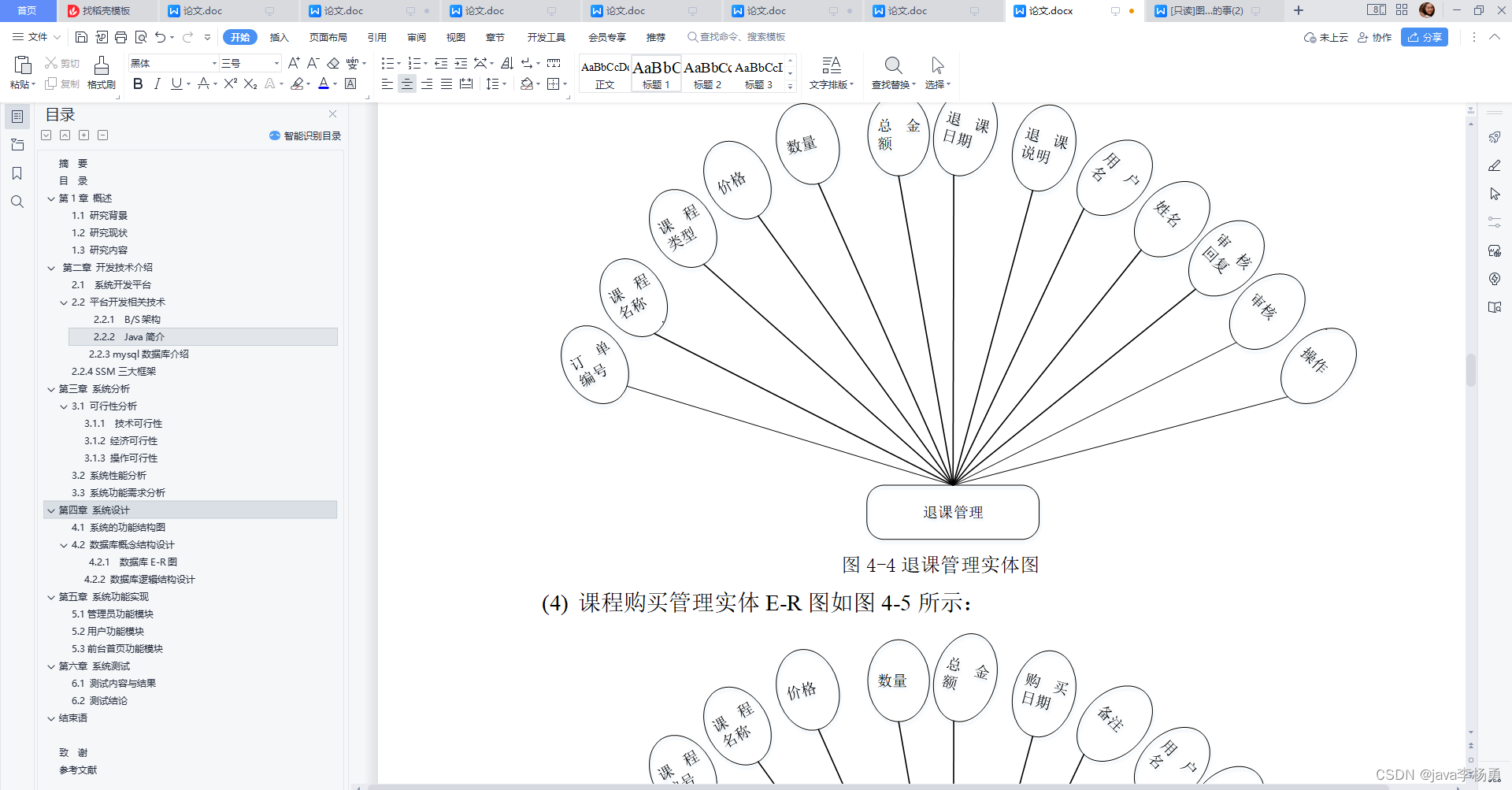1512x790 pixels.
Task: Click the Save icon in quick toolbar
Action: [81, 37]
